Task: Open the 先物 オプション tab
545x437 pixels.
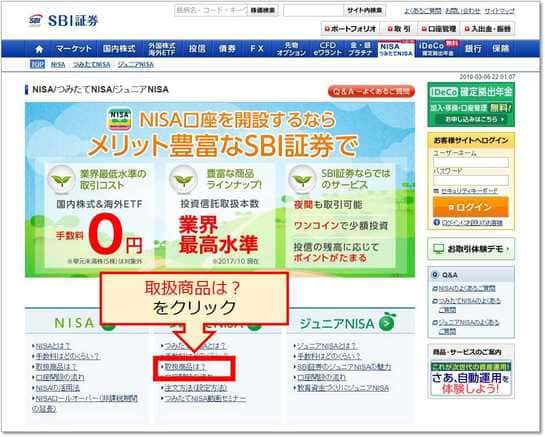Action: (291, 49)
